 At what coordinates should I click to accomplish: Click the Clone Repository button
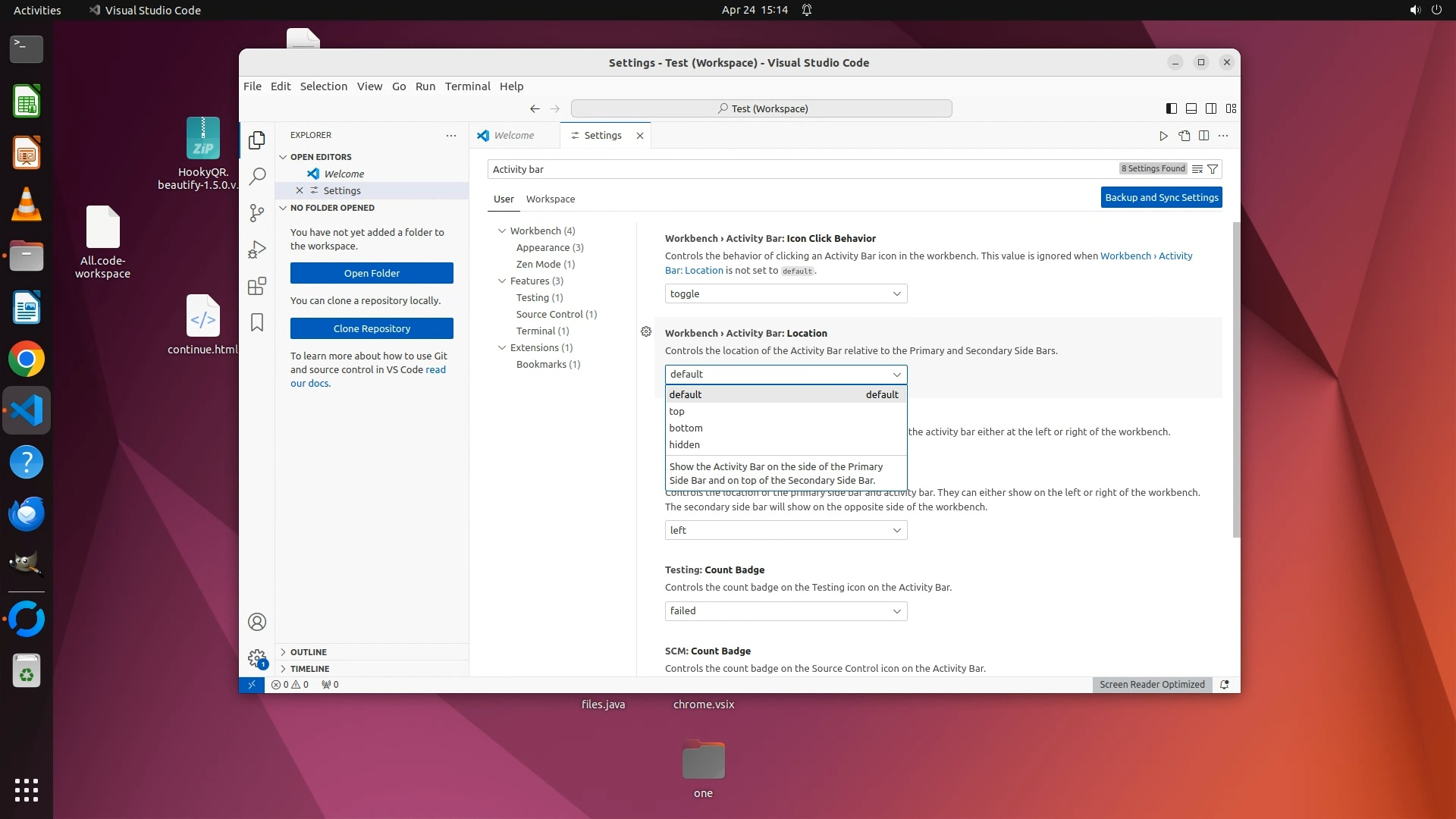click(372, 328)
